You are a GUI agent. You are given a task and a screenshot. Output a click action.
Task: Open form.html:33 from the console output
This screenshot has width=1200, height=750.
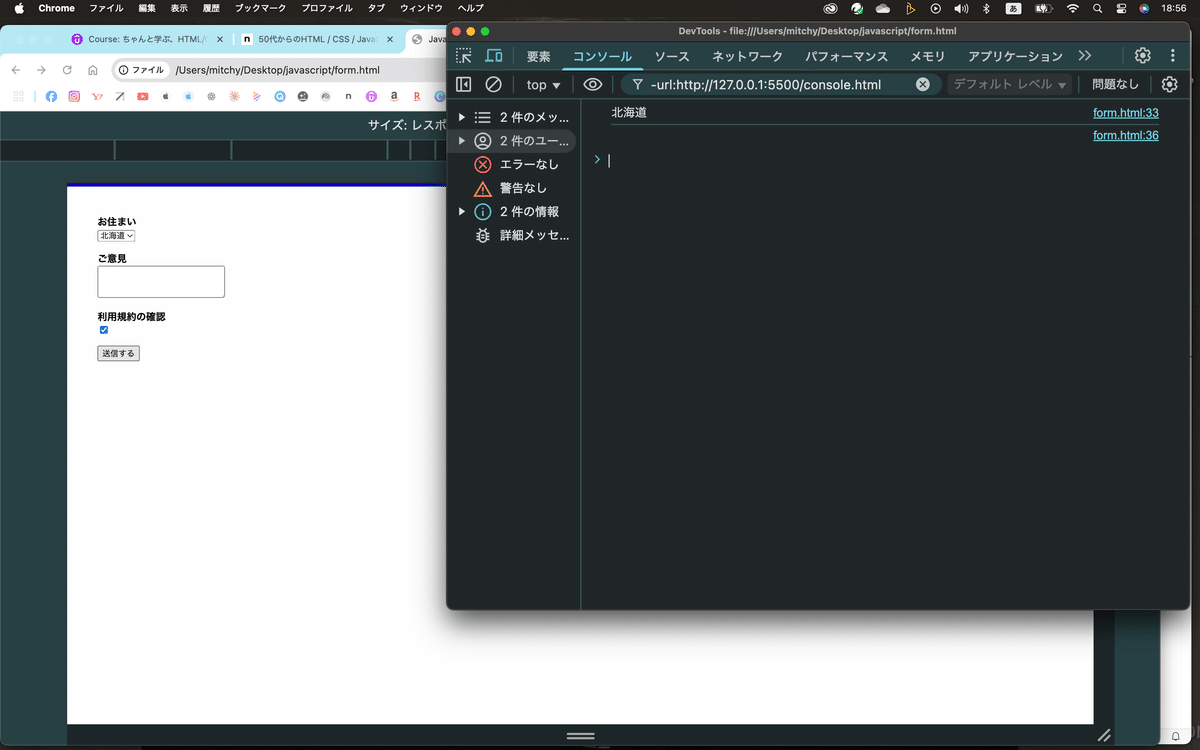(1125, 112)
